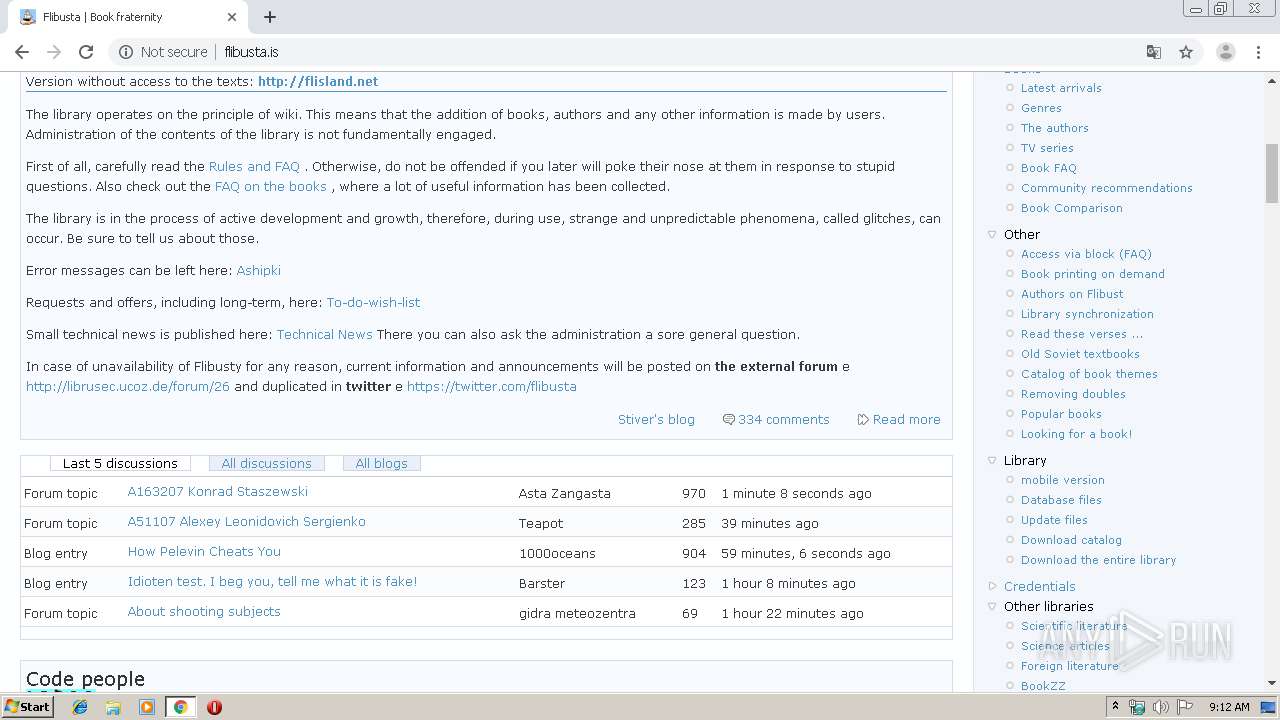Click the volume icon in system tray
1280x720 pixels.
[x=1160, y=707]
